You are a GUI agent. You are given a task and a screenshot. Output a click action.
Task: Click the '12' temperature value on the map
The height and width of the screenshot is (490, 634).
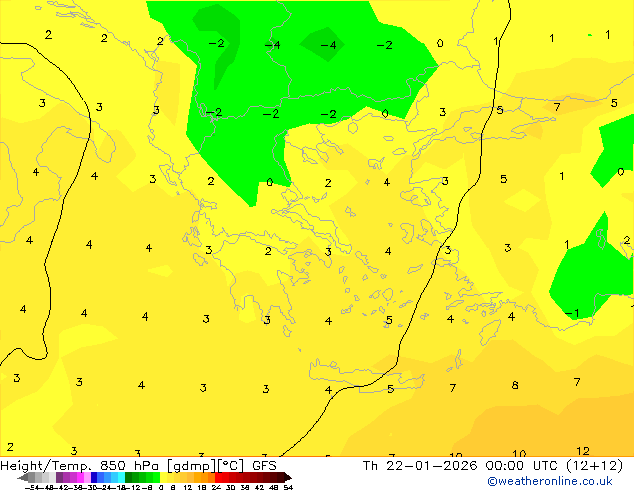[583, 451]
